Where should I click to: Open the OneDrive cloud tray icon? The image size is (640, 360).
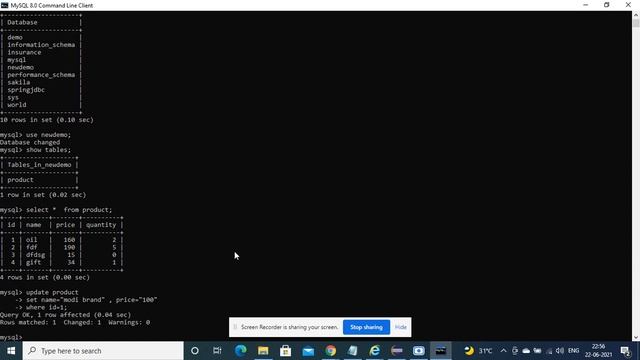(526, 351)
